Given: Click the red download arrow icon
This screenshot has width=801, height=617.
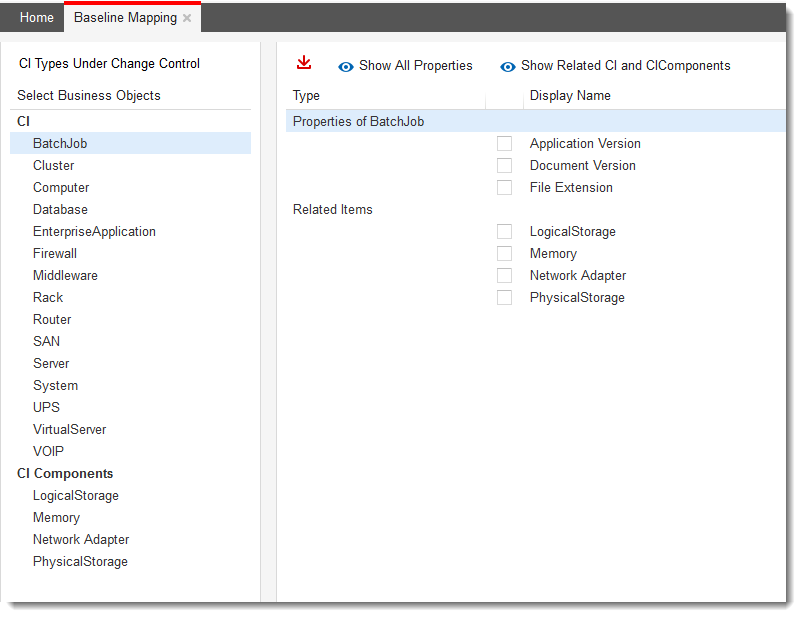Looking at the screenshot, I should click(x=304, y=63).
